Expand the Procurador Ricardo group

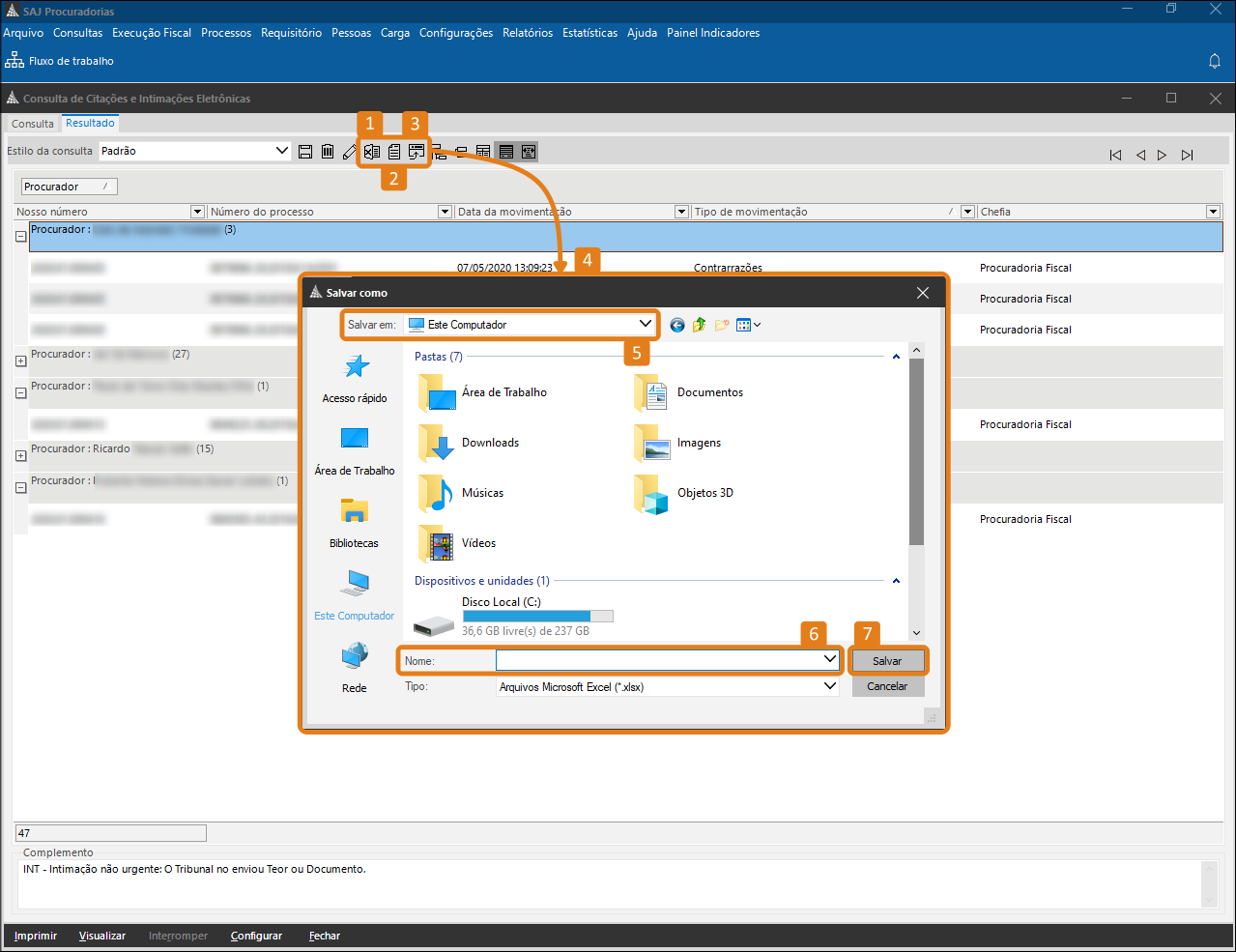[x=20, y=455]
